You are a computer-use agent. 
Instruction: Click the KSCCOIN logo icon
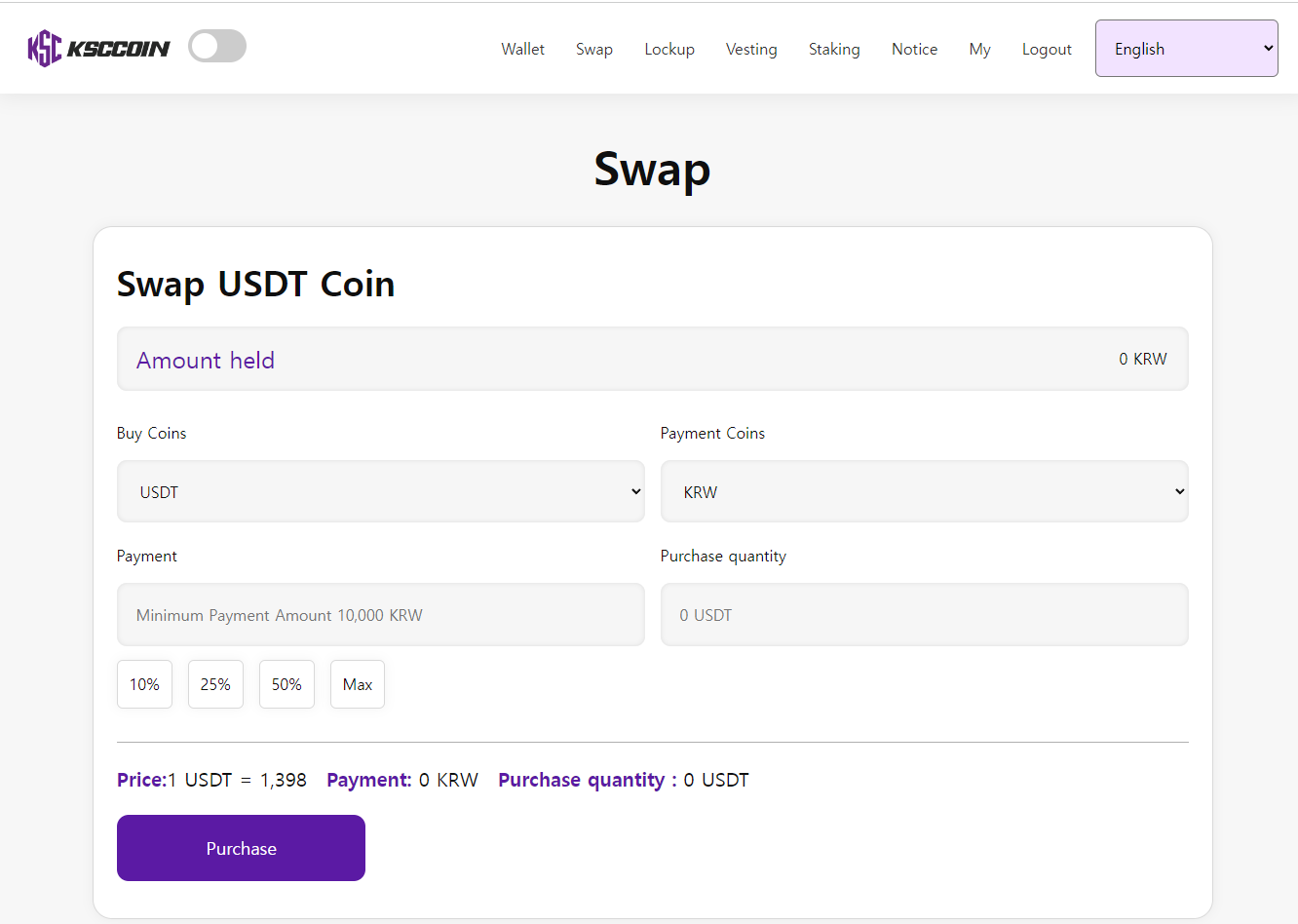45,48
